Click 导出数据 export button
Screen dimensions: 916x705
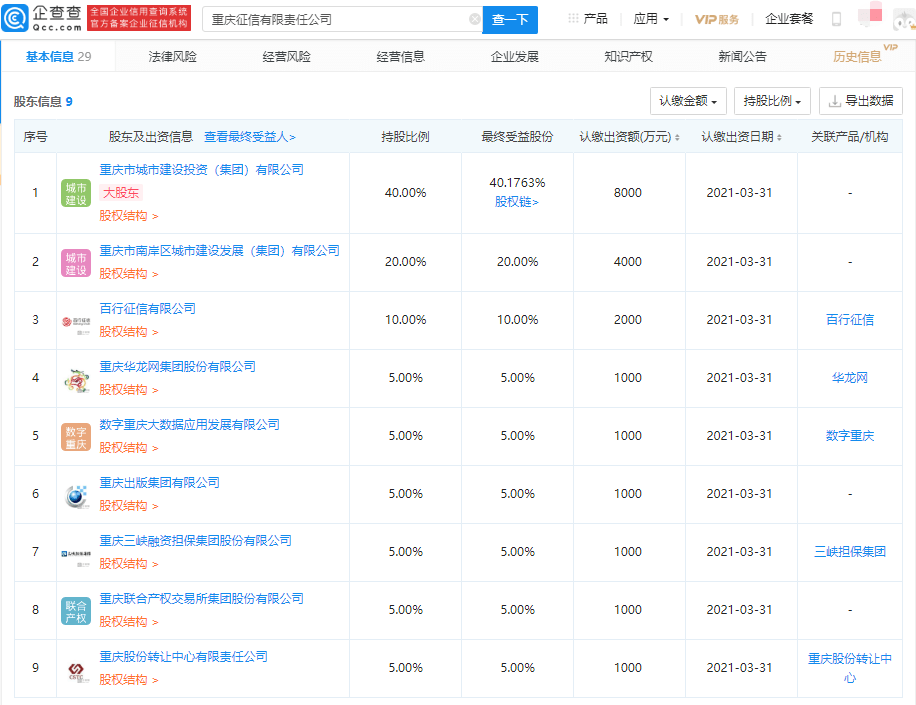(861, 101)
